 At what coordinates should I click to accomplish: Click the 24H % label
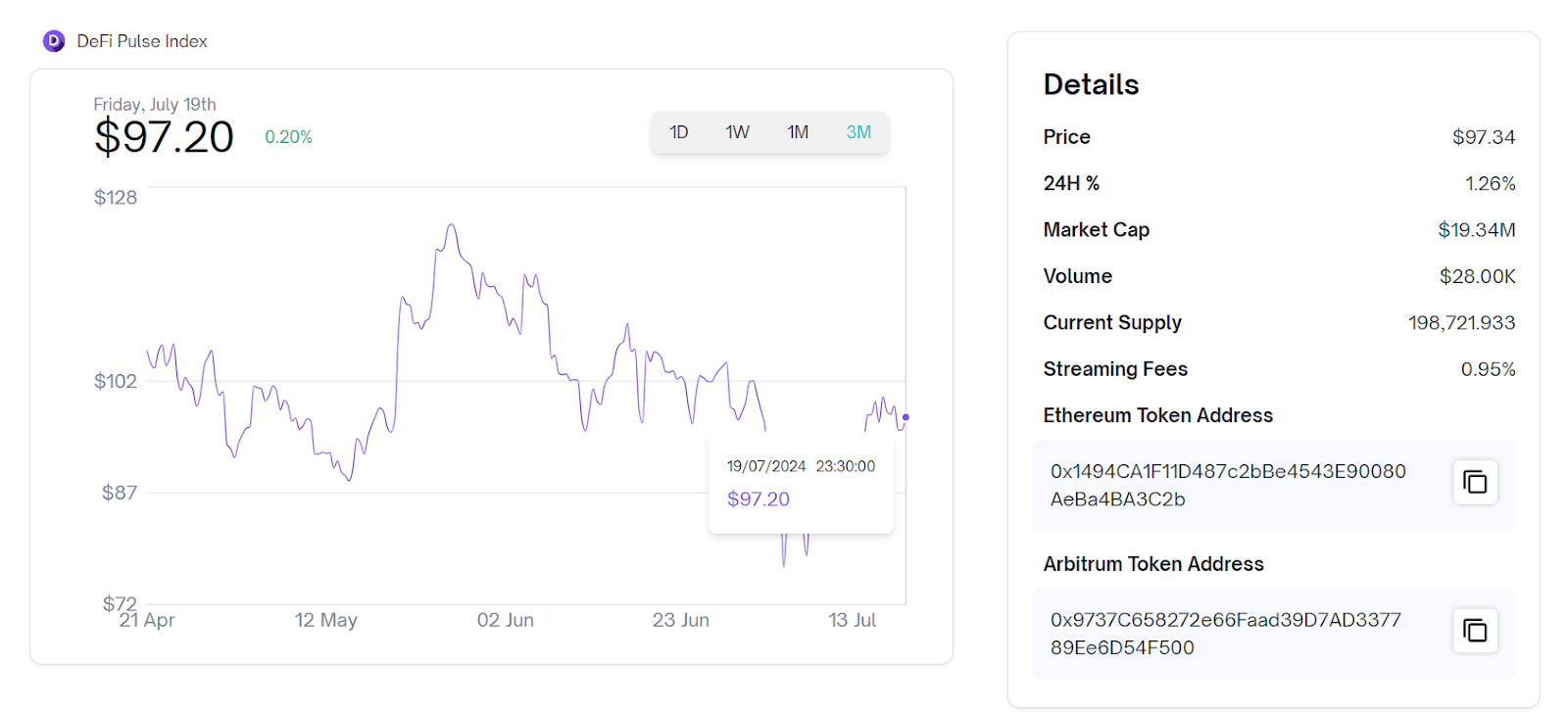click(1071, 183)
